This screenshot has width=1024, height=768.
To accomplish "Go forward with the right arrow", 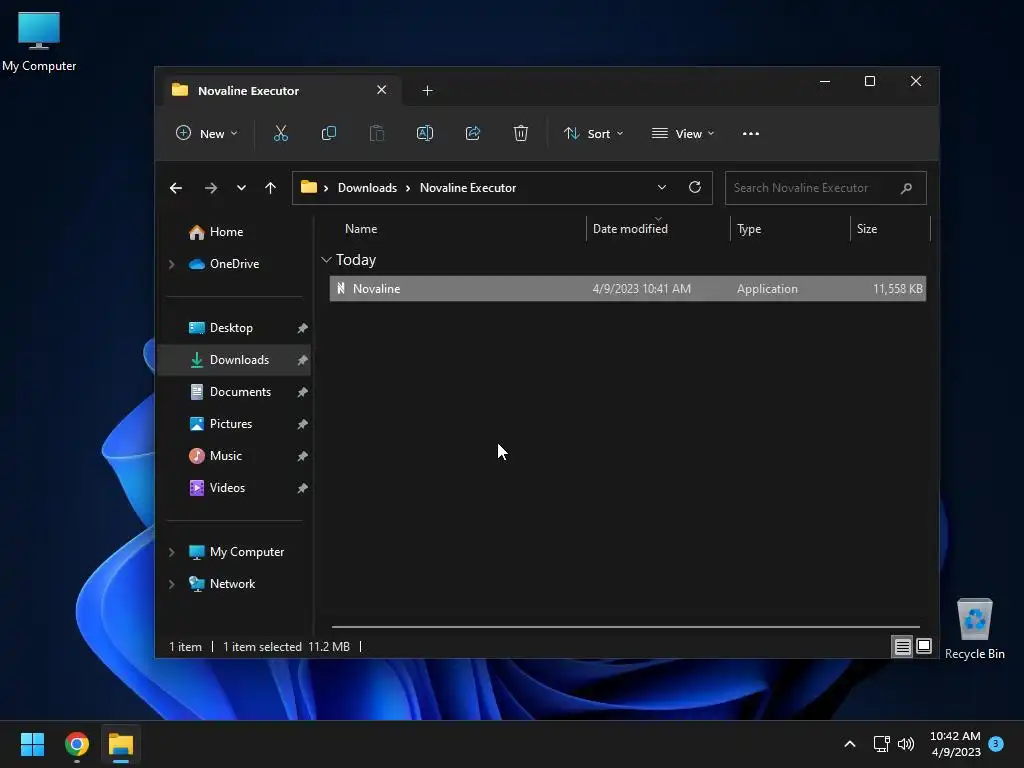I will click(210, 188).
